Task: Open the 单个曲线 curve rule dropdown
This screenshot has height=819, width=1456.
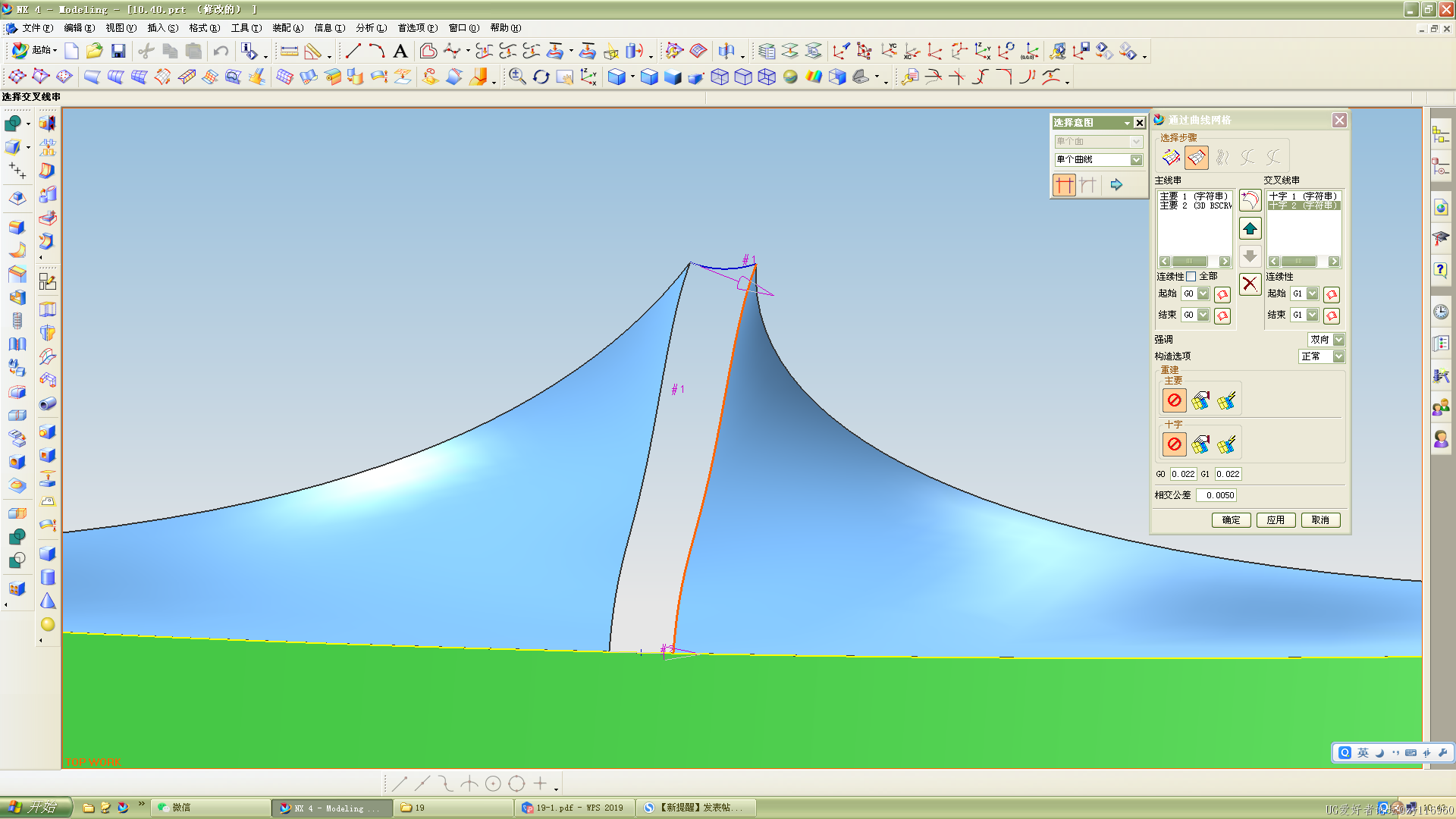Action: 1136,159
